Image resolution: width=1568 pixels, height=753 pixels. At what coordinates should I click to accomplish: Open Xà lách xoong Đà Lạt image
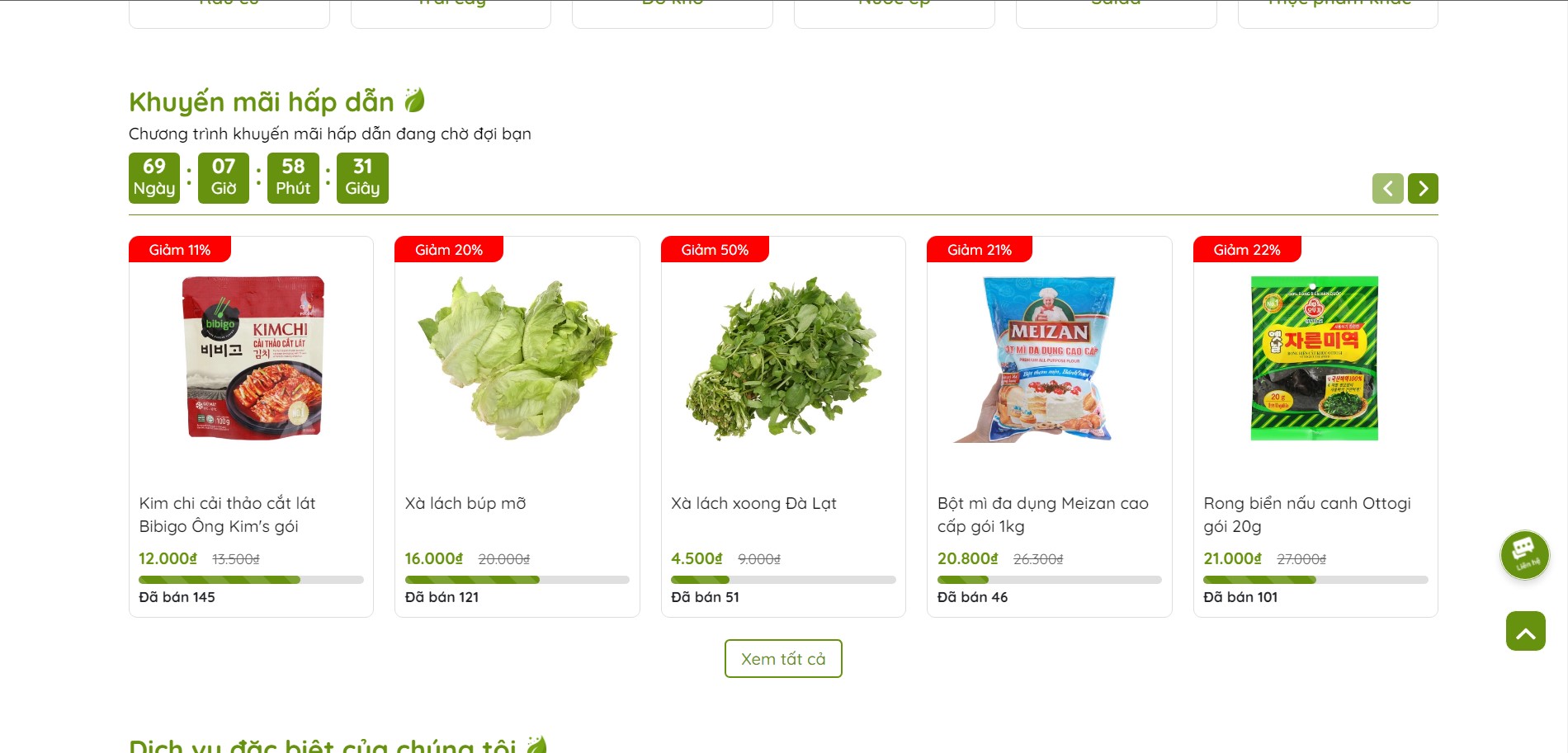(x=783, y=358)
